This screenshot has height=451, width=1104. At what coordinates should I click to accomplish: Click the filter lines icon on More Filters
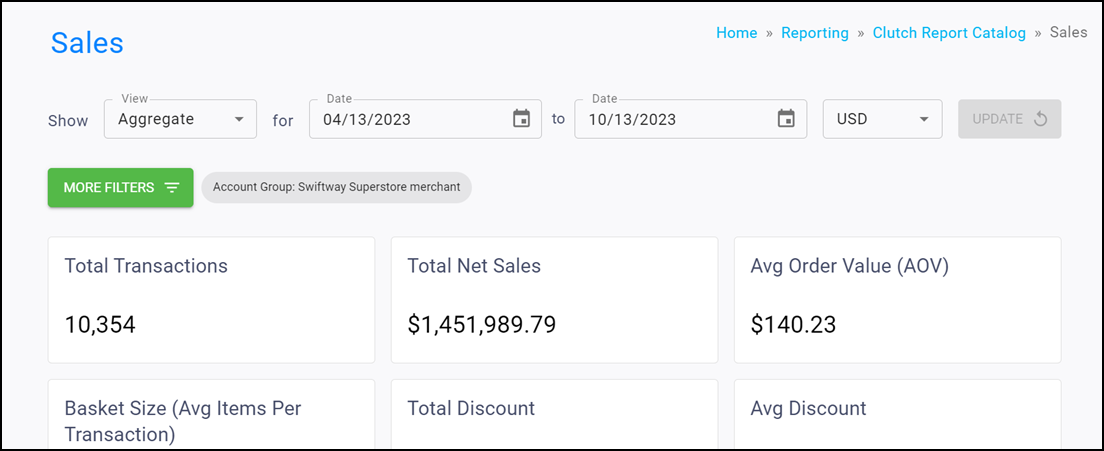point(172,188)
